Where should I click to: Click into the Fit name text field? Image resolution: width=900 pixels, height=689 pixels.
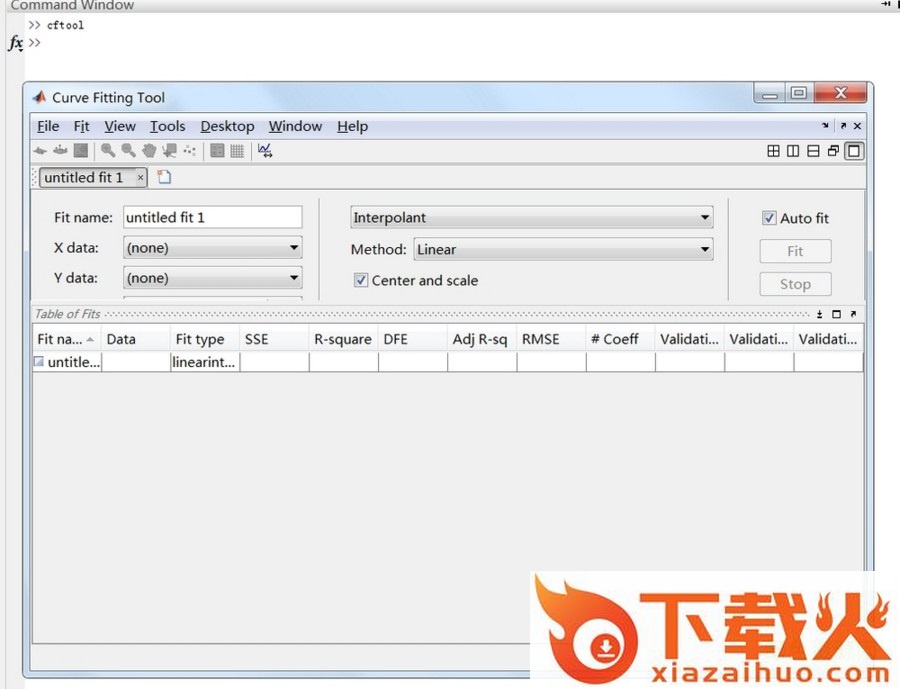[212, 217]
